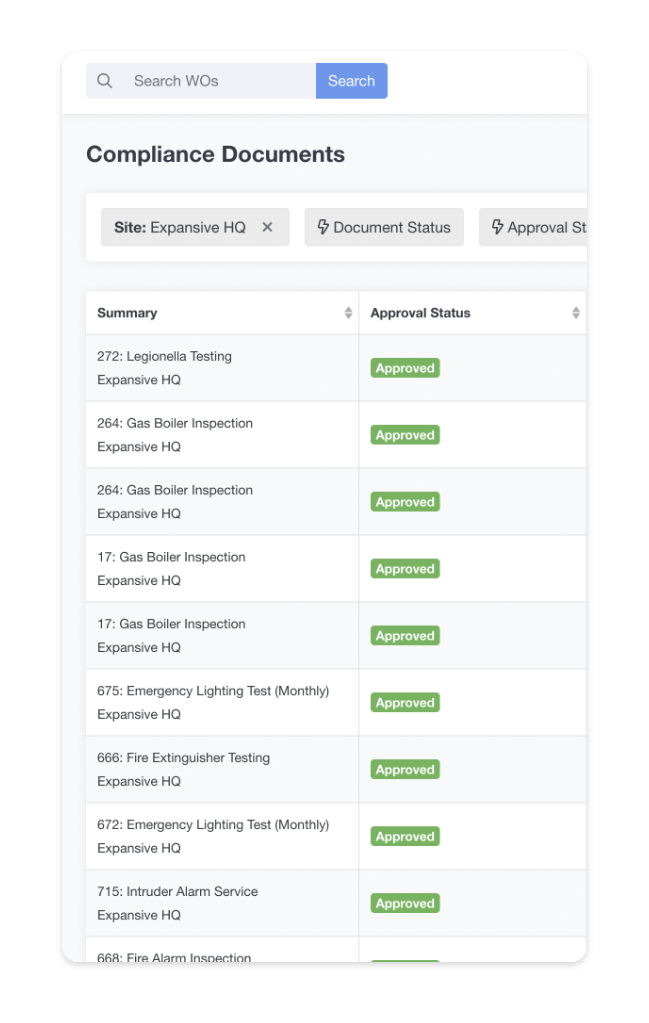This screenshot has width=649, height=1023.
Task: Click Approved badge for Fire Extinguisher Testing
Action: pos(405,769)
